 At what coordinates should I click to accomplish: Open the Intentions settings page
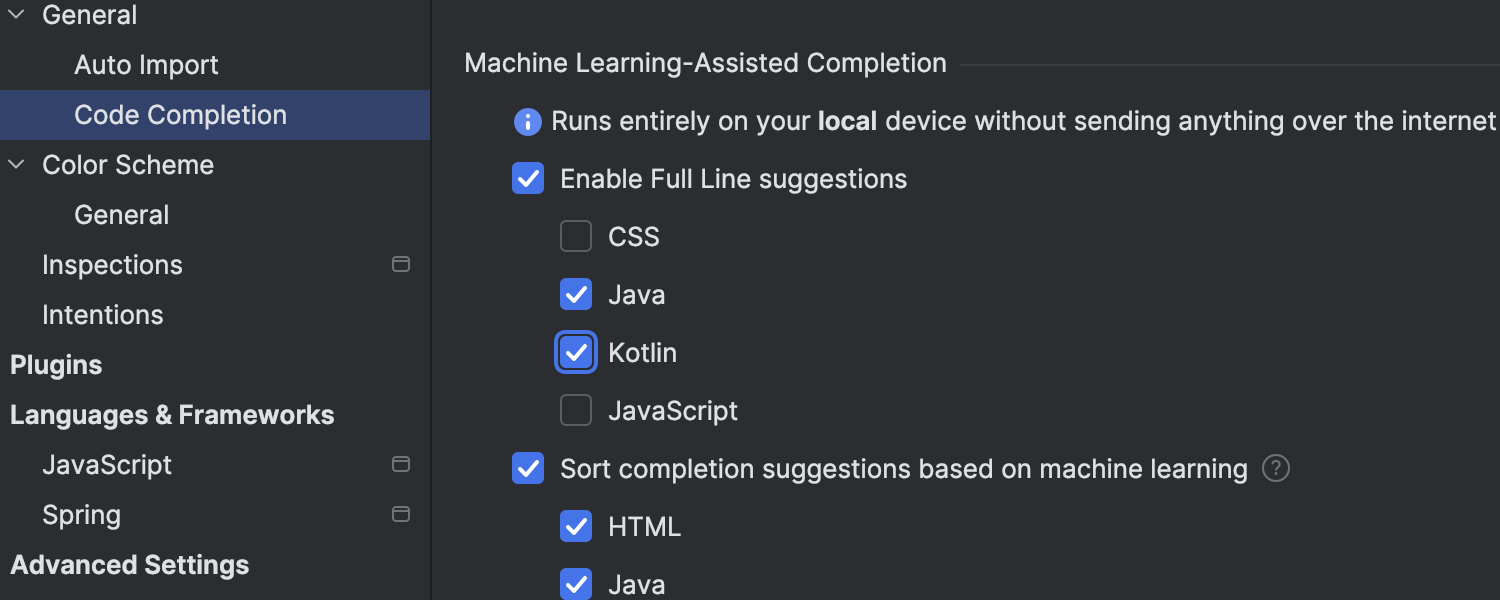coord(102,315)
